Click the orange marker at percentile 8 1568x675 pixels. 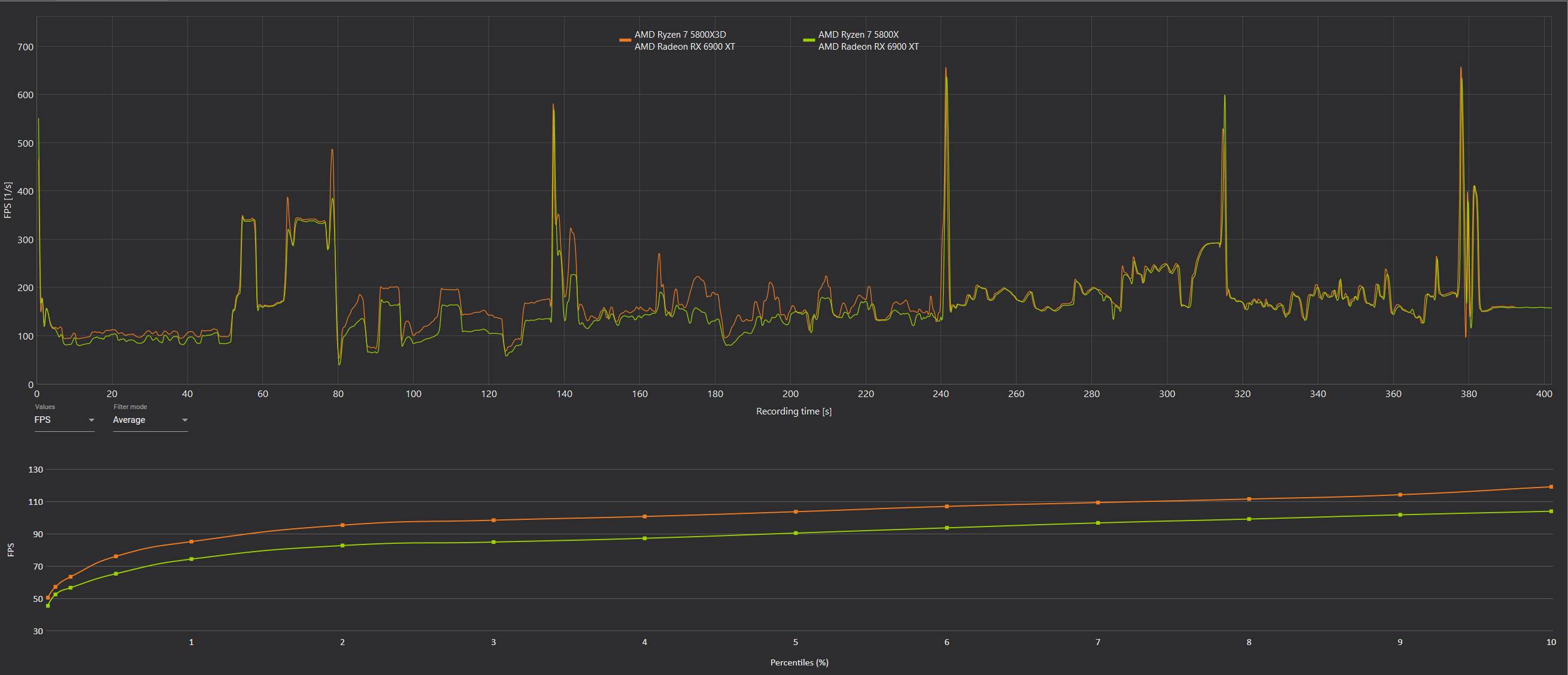tap(1248, 499)
